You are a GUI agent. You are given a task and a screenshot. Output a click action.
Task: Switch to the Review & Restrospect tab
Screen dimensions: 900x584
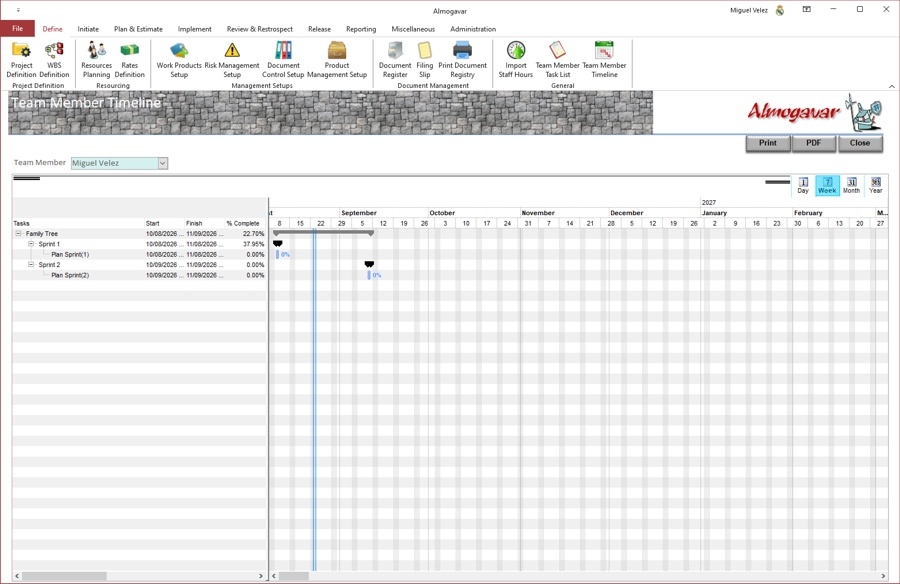tap(259, 29)
